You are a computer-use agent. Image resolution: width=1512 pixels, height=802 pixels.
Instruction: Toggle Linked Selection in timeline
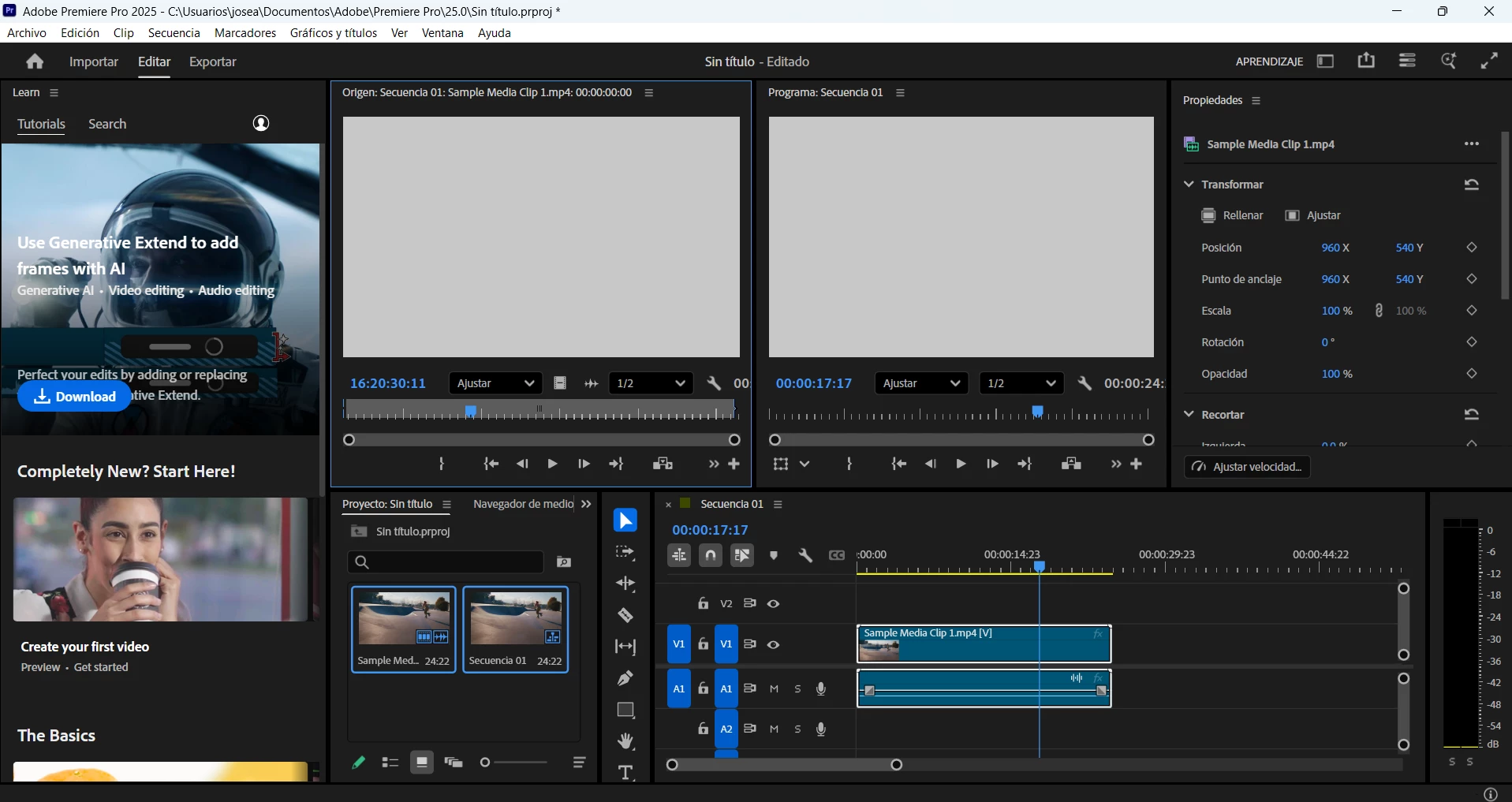(742, 555)
